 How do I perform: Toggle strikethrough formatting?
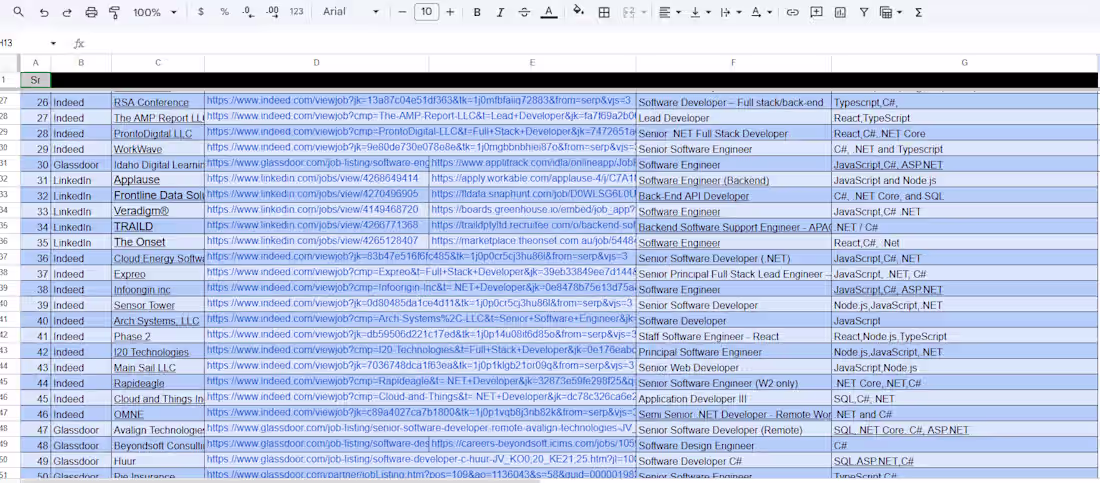tap(524, 12)
